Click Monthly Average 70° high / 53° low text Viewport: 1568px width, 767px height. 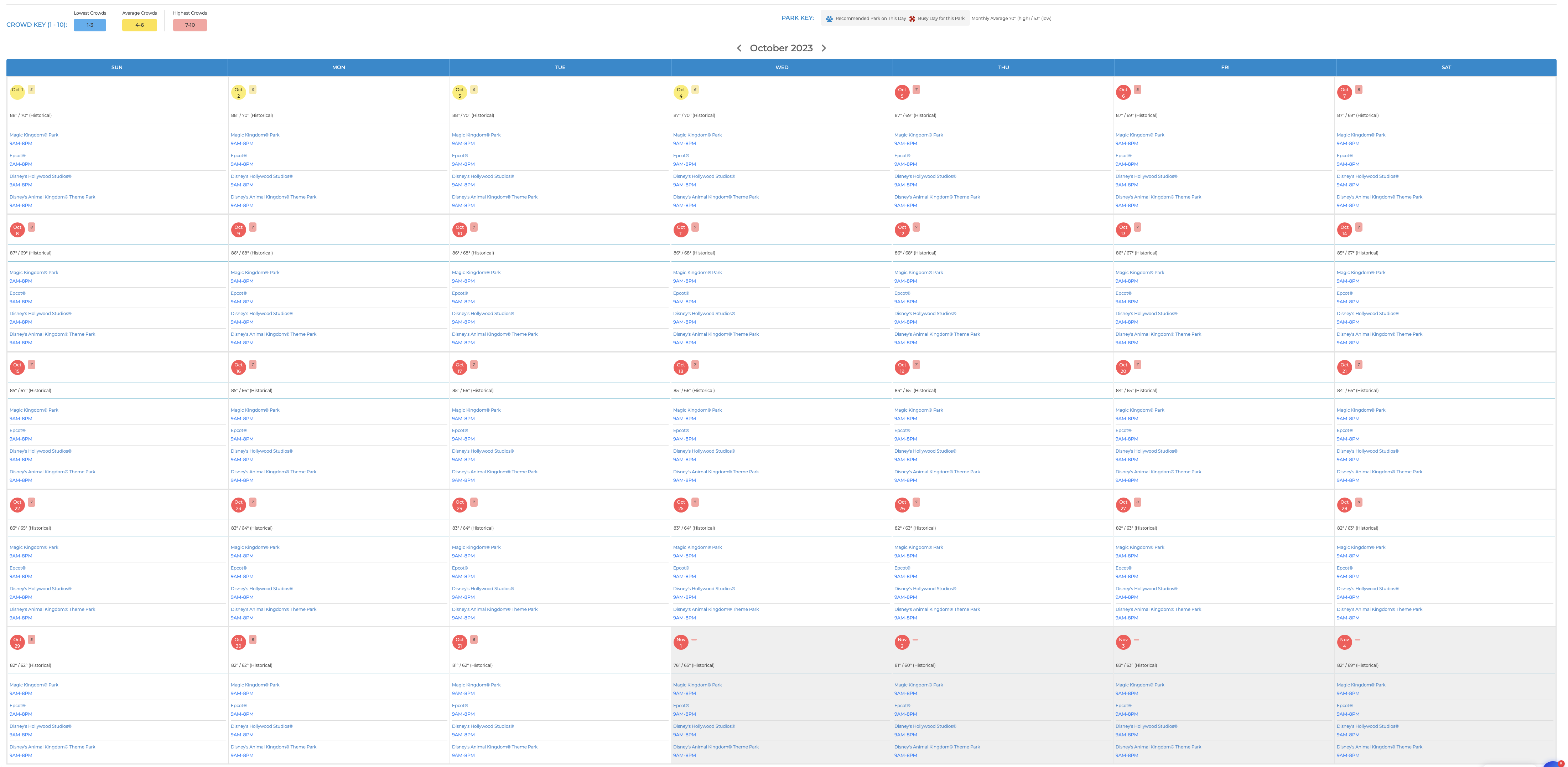(1011, 19)
